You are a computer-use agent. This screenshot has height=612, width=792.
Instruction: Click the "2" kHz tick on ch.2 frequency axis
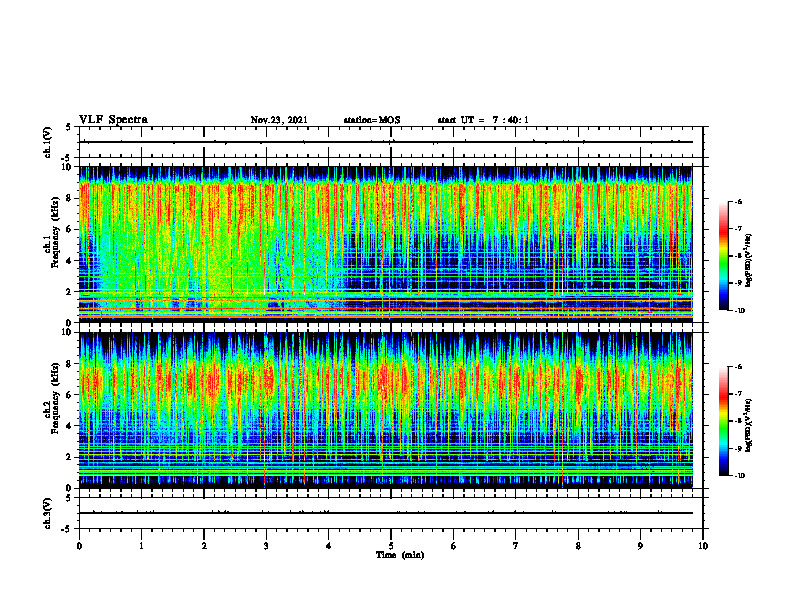70,457
